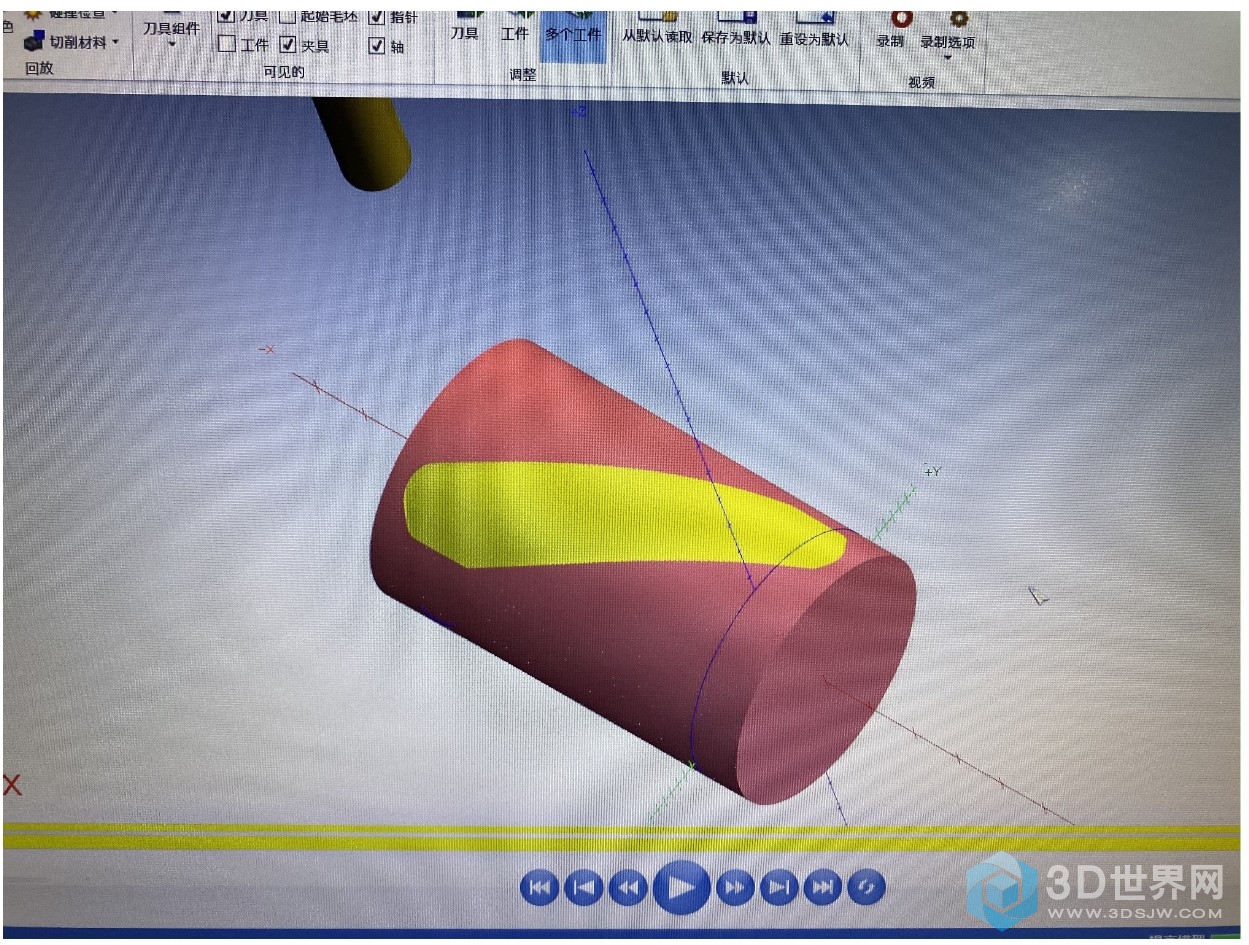Start video capture with 录制
Screen dimensions: 1249x945
[891, 30]
